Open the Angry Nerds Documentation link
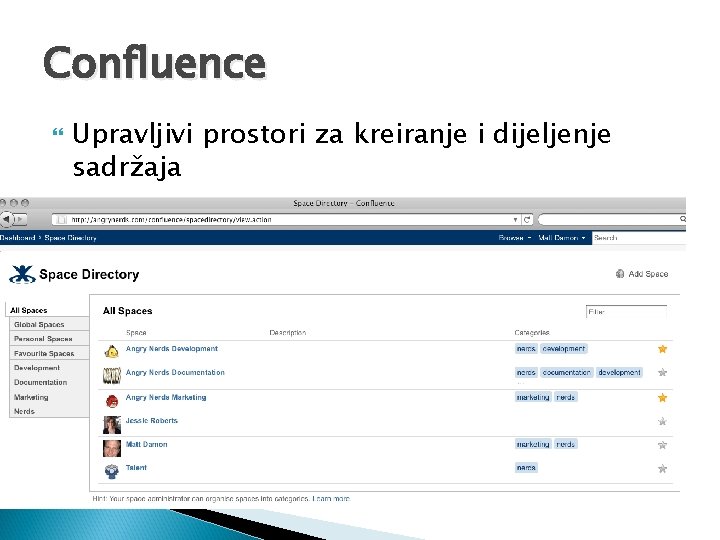This screenshot has width=720, height=540. 175,372
